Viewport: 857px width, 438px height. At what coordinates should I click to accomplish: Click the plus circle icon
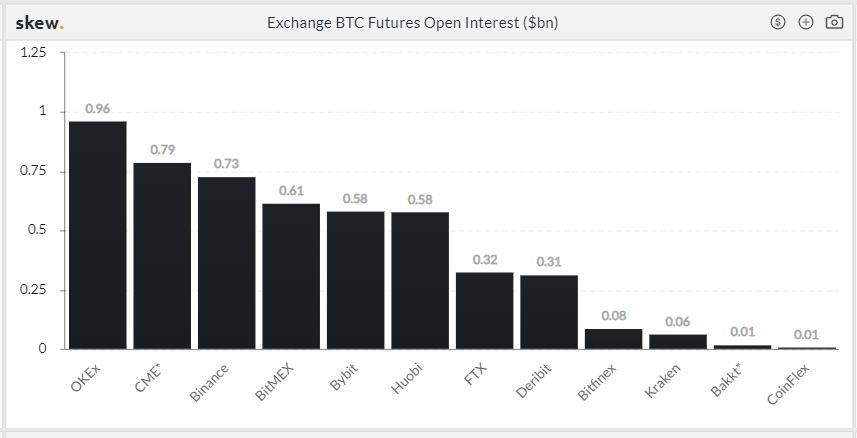[x=806, y=22]
